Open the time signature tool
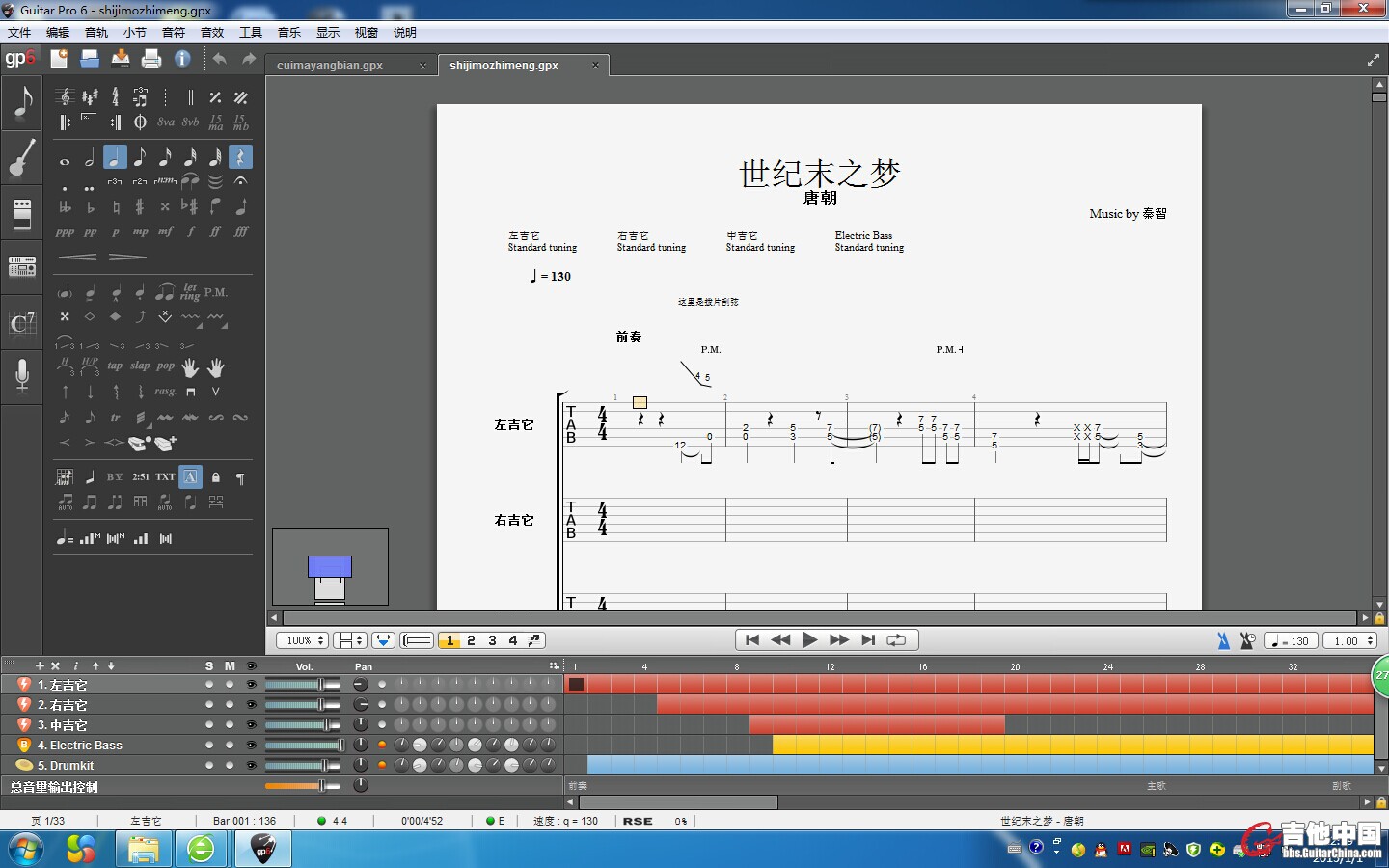 coord(115,96)
